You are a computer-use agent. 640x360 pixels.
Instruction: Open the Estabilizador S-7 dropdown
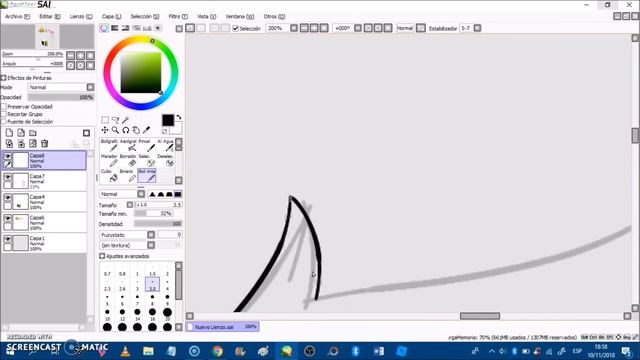pyautogui.click(x=477, y=28)
